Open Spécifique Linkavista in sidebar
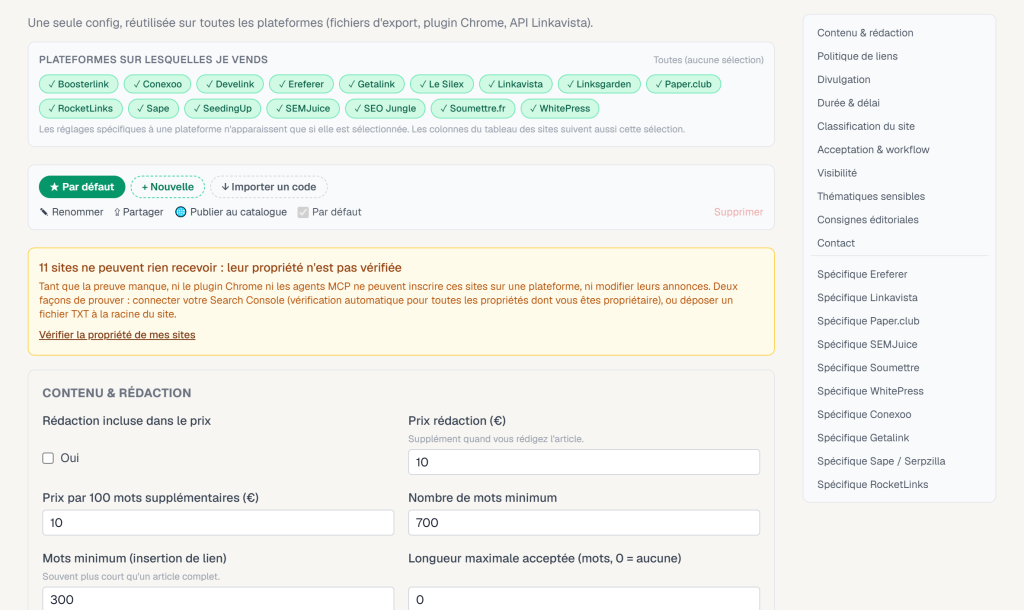The image size is (1024, 610). (x=867, y=298)
